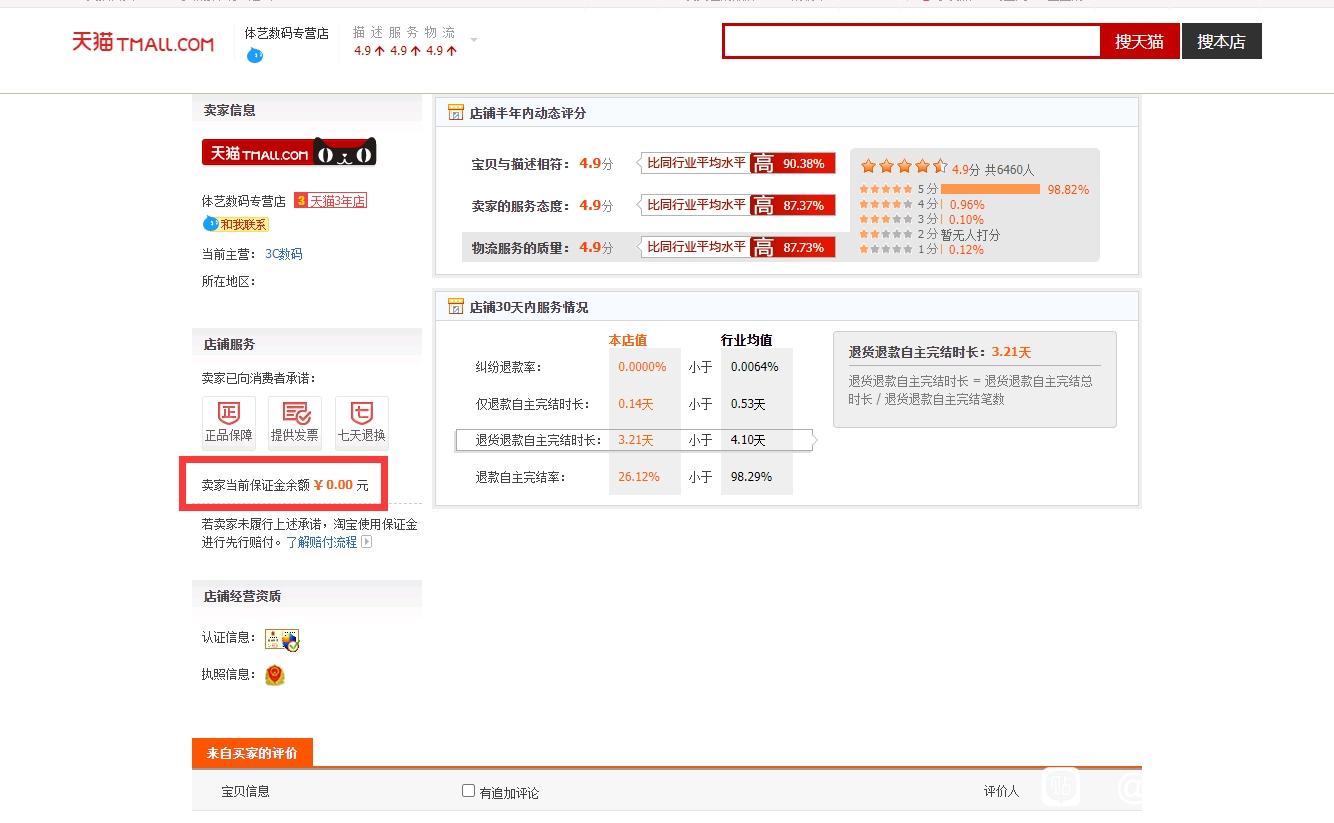Image resolution: width=1334 pixels, height=823 pixels.
Task: Focus the search input field in the header
Action: [912, 41]
